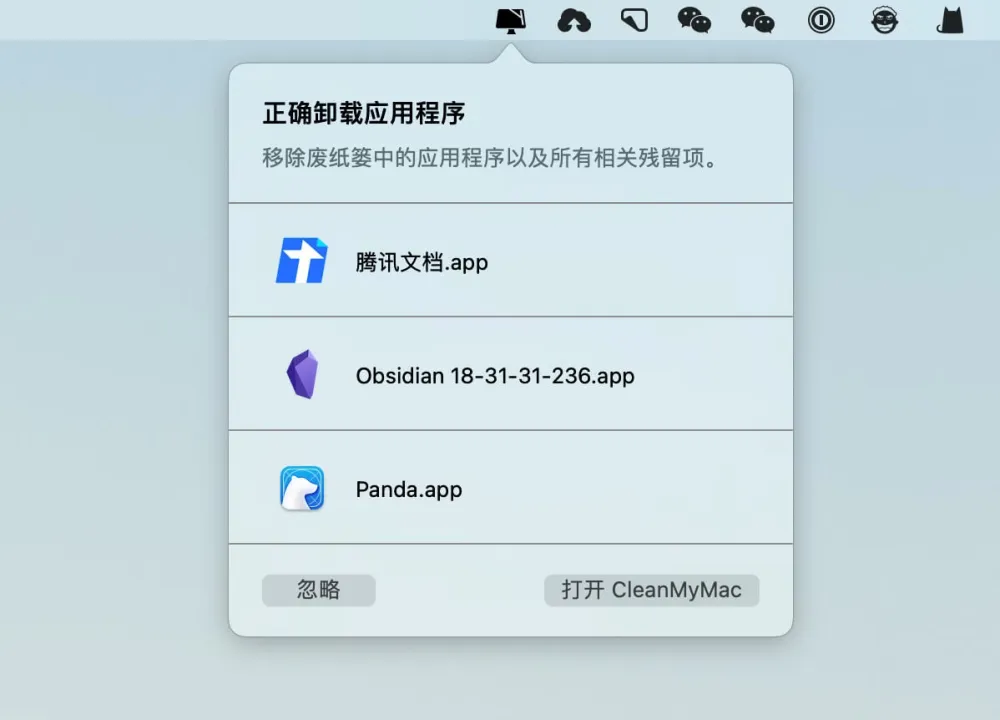This screenshot has width=1000, height=720.
Task: Select the Panda.app entry text
Action: pos(409,489)
